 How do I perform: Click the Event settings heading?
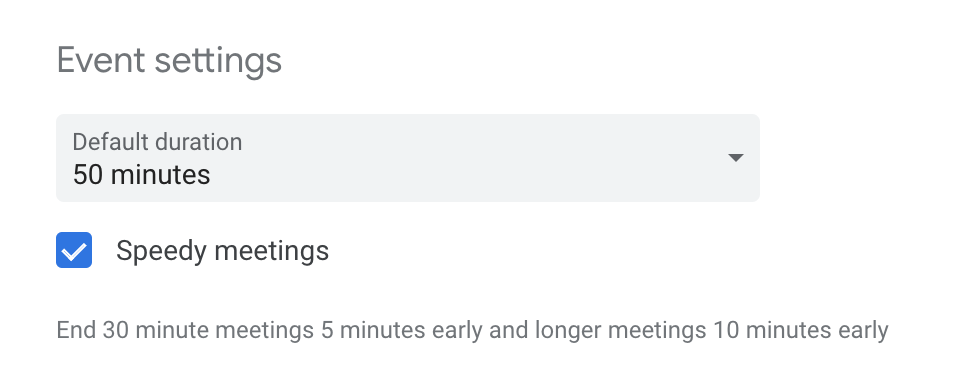(169, 61)
